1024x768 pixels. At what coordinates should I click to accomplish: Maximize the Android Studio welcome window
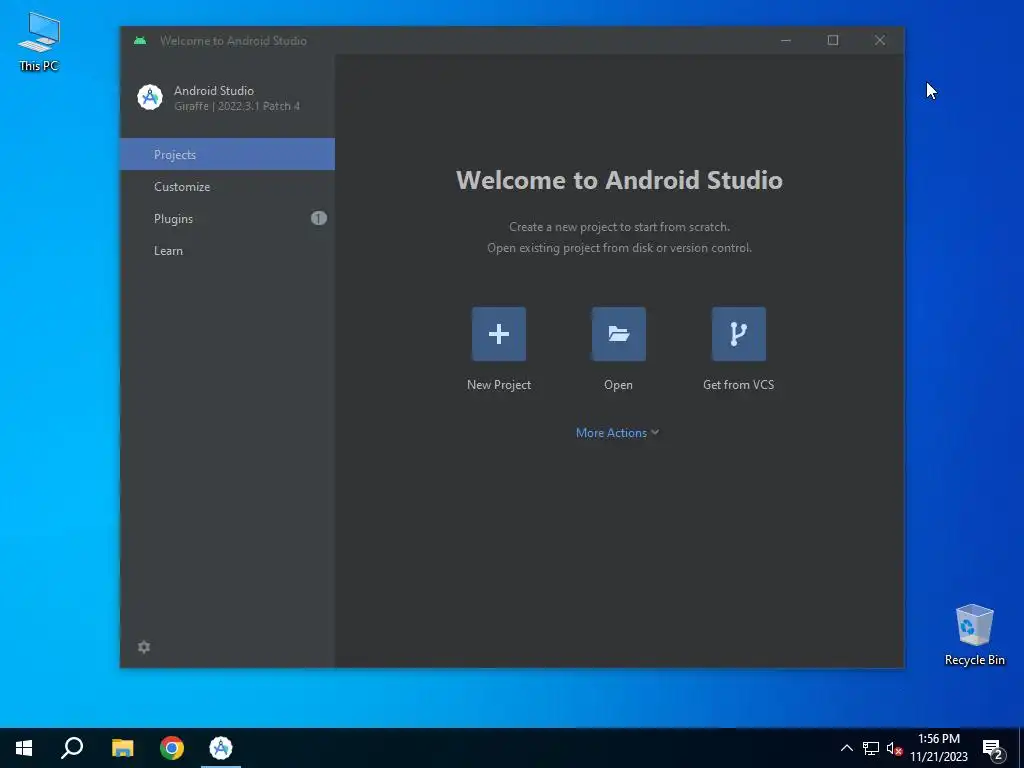833,40
